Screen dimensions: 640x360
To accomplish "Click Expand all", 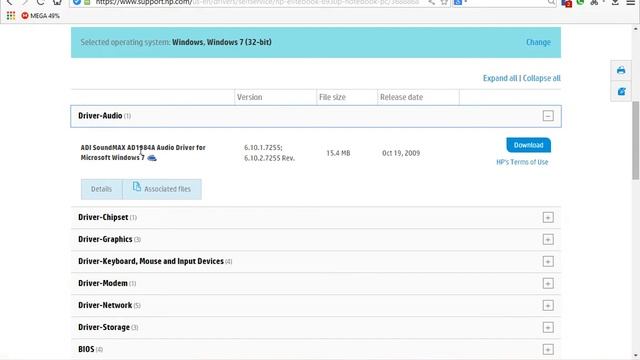I will (500, 78).
